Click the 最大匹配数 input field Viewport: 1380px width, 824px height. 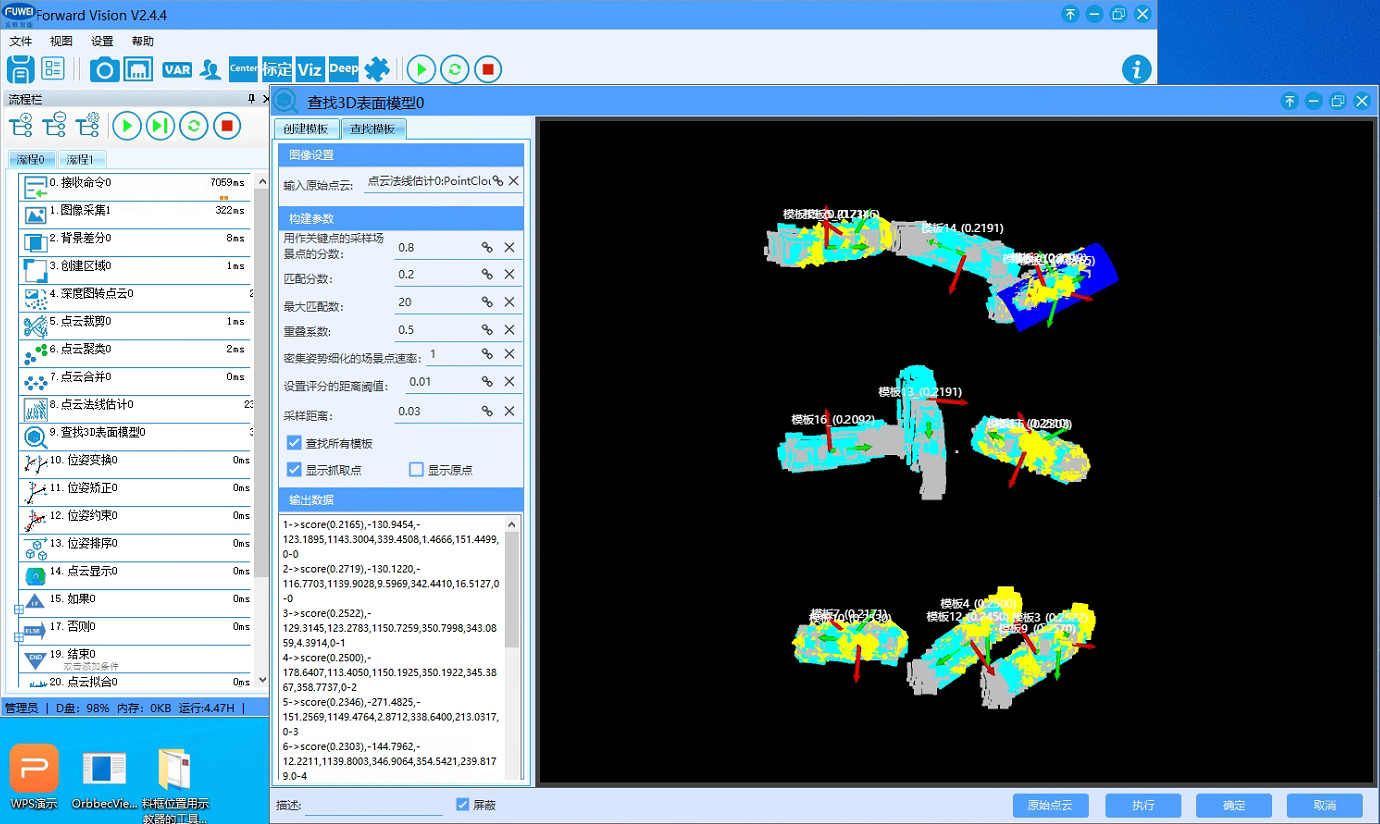(435, 303)
